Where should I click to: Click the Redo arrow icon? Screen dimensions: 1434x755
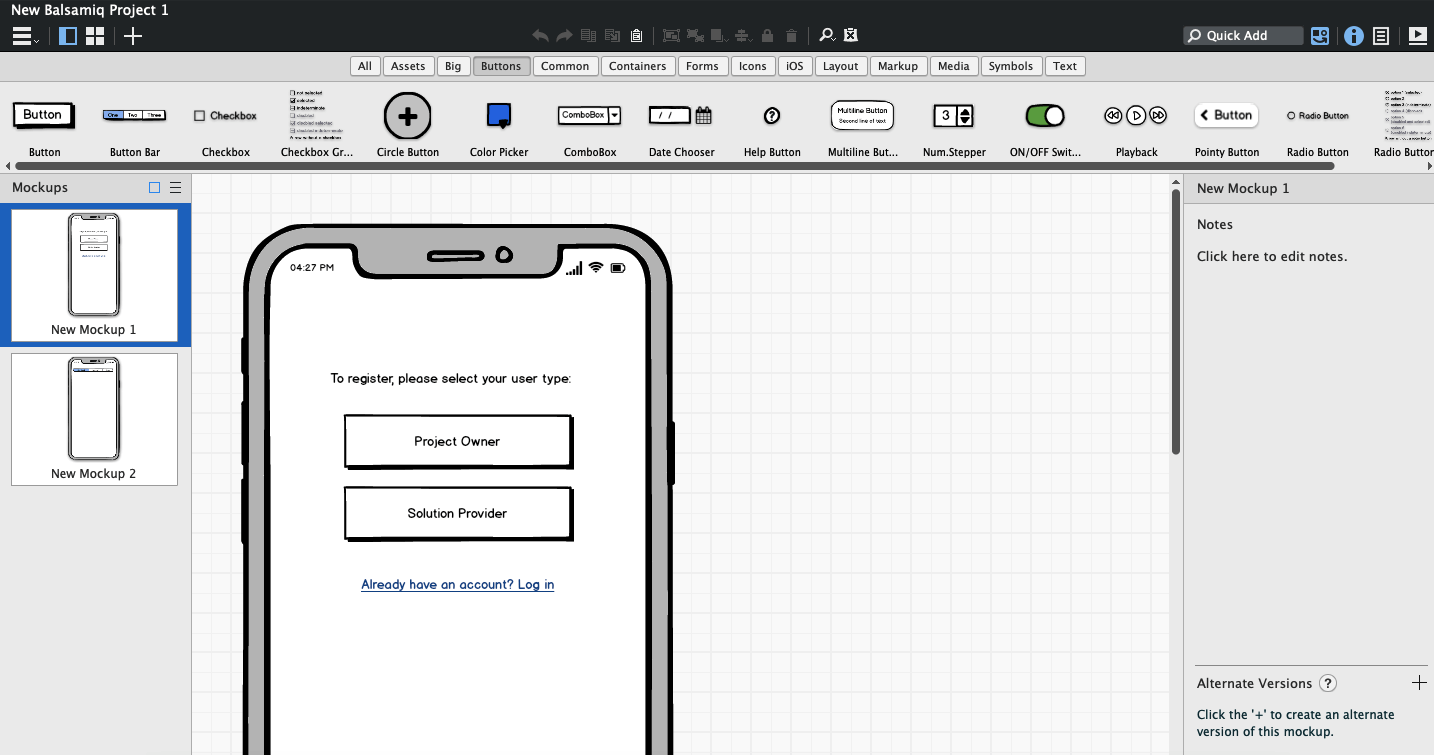[x=565, y=36]
